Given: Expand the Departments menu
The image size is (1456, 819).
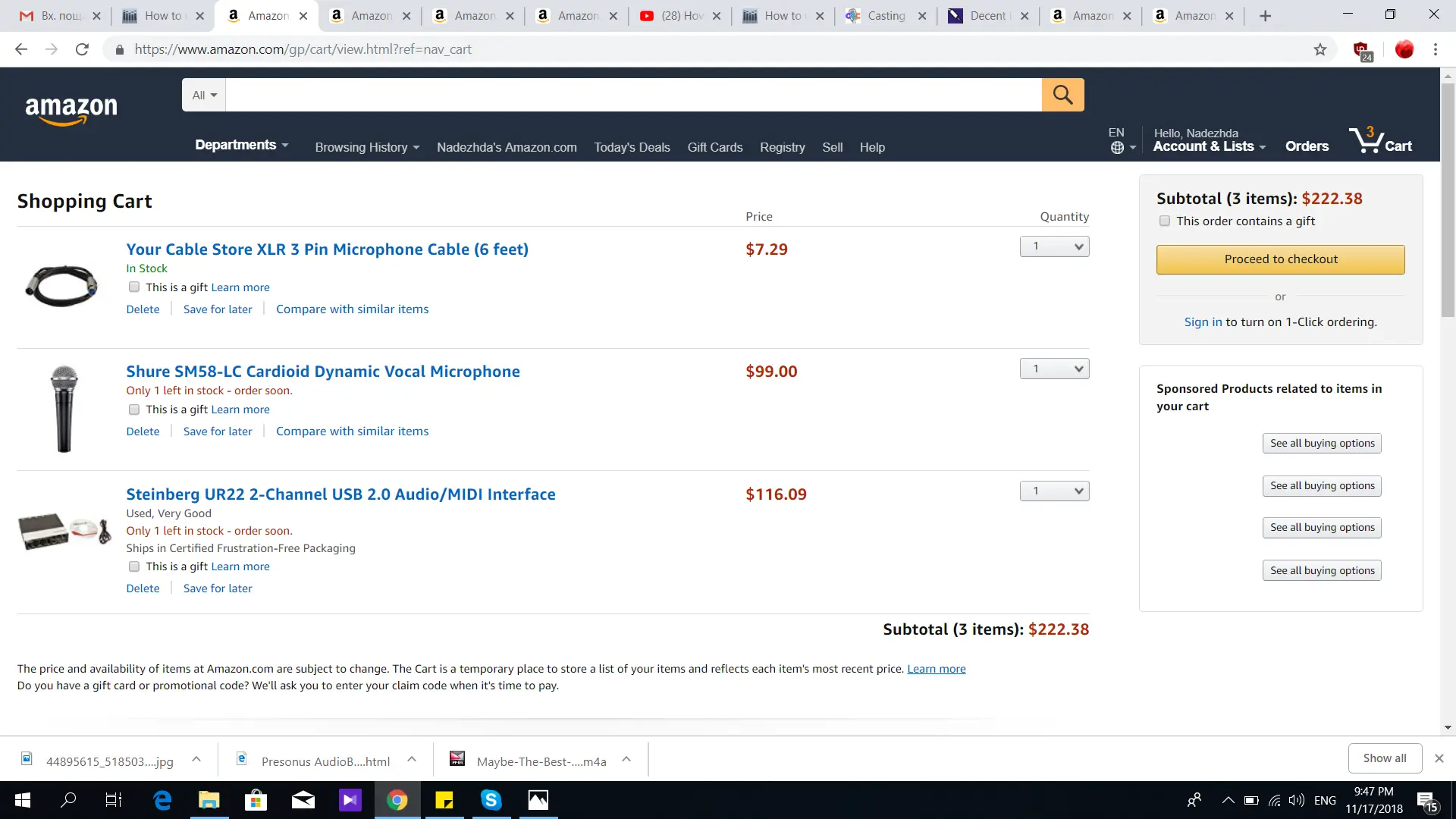Looking at the screenshot, I should 241,145.
